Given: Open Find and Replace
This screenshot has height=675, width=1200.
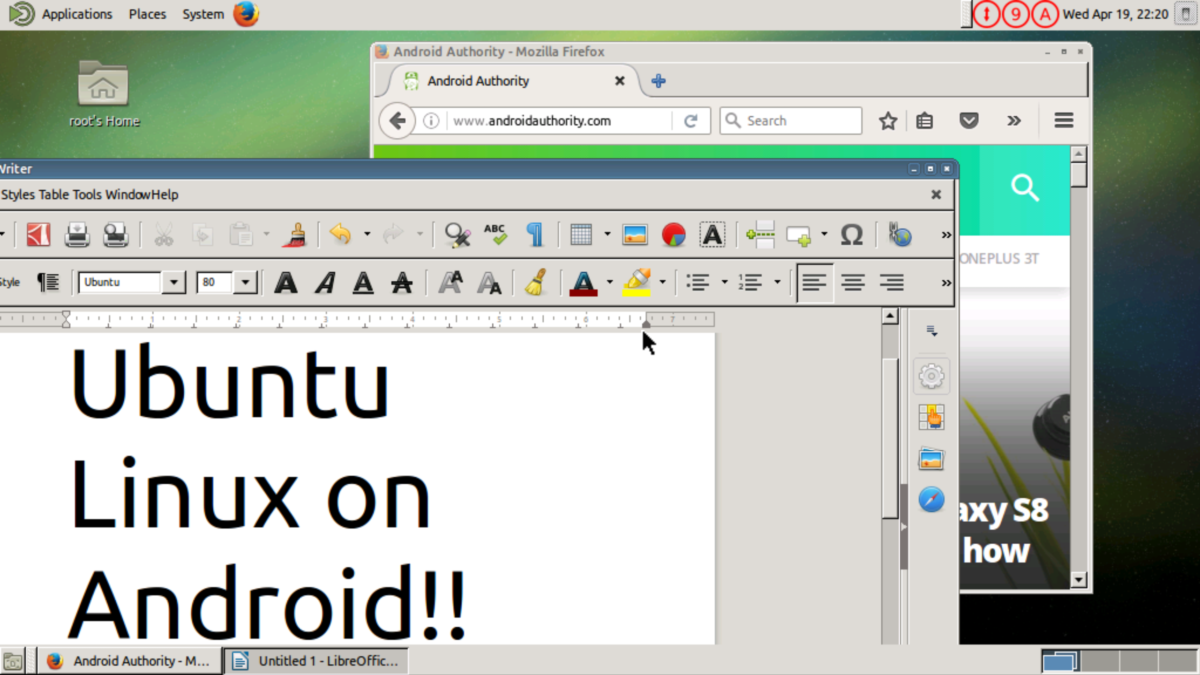Looking at the screenshot, I should (x=457, y=234).
